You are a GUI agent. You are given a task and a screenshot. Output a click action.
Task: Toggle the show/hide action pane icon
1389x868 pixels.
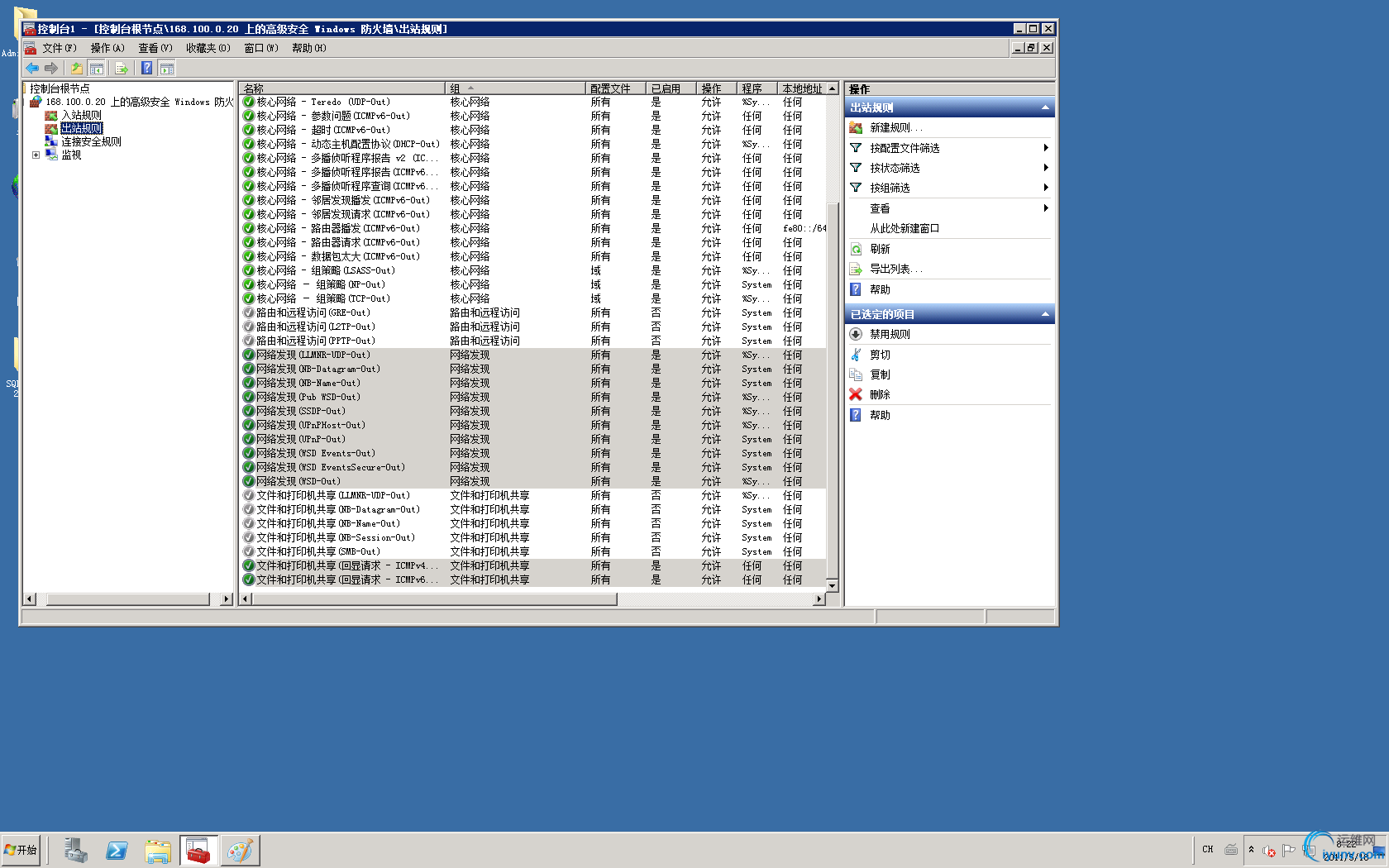[167, 68]
